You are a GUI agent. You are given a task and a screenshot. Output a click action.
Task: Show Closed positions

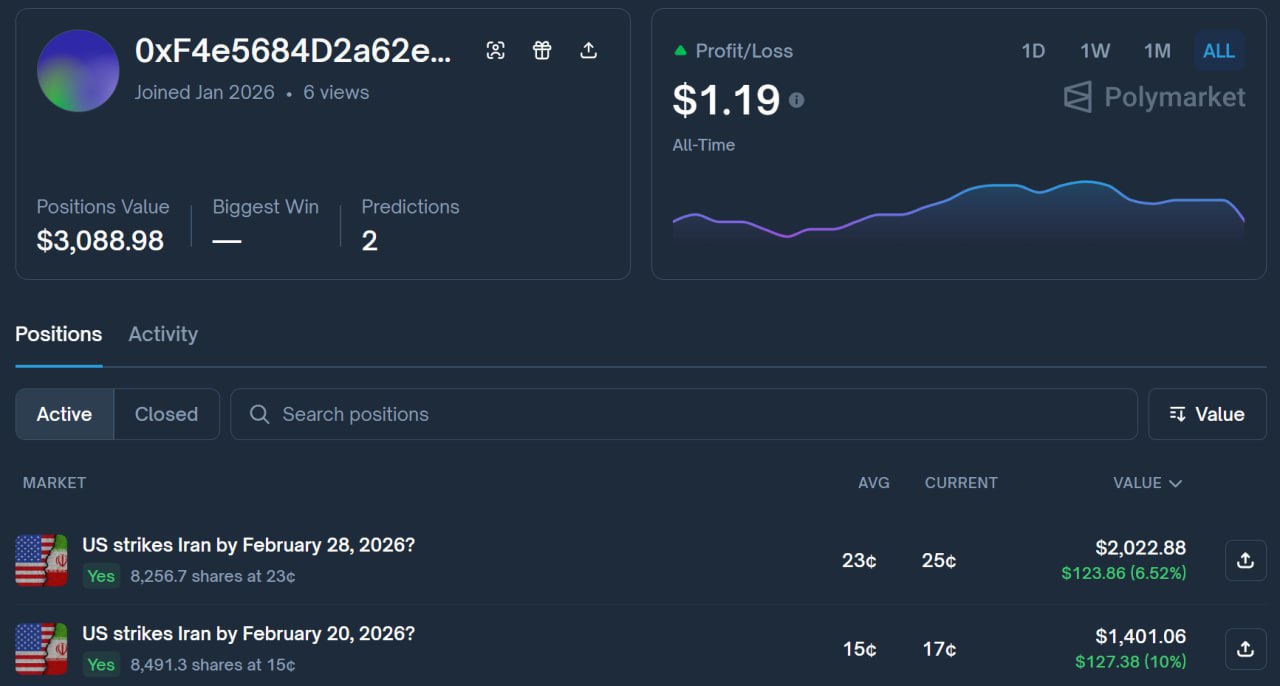click(x=166, y=414)
